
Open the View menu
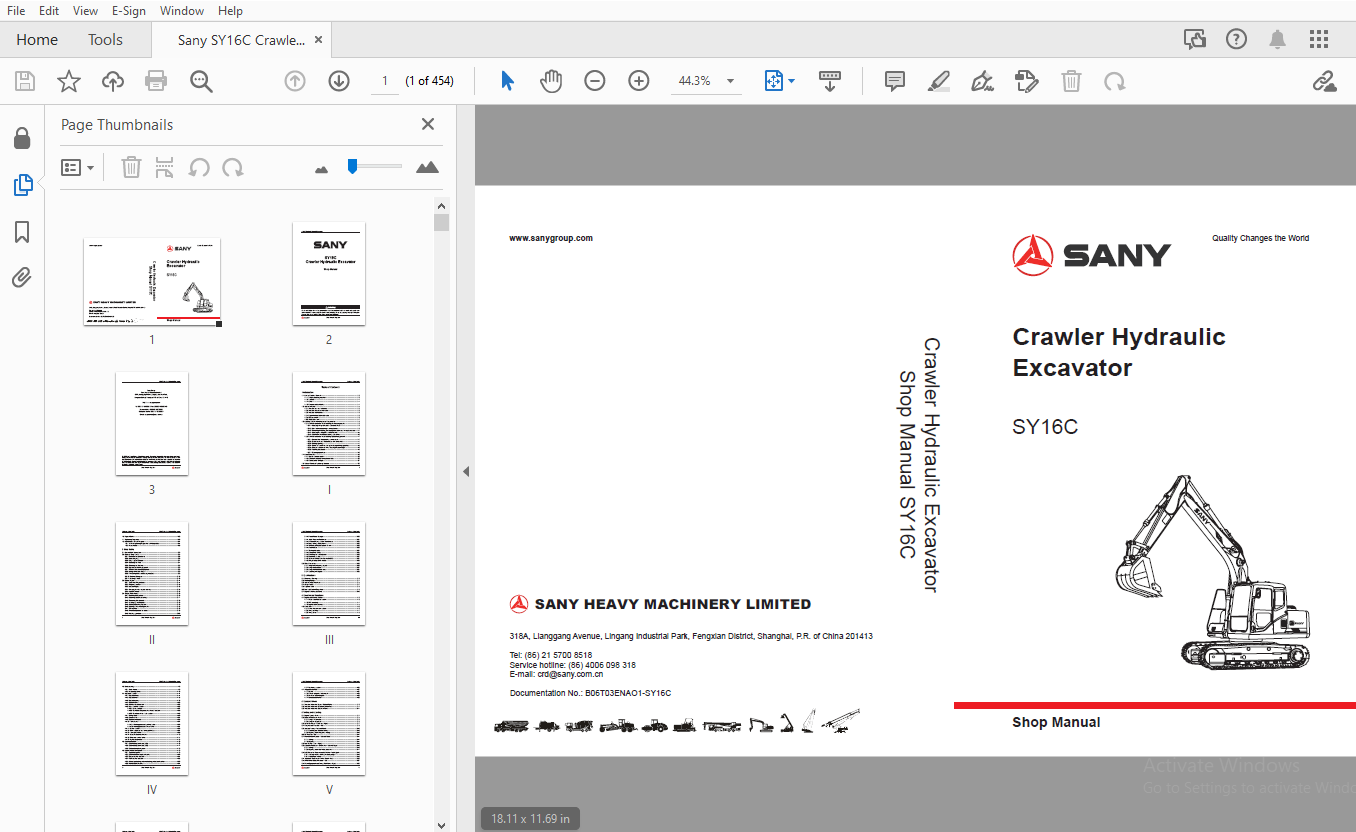point(86,11)
